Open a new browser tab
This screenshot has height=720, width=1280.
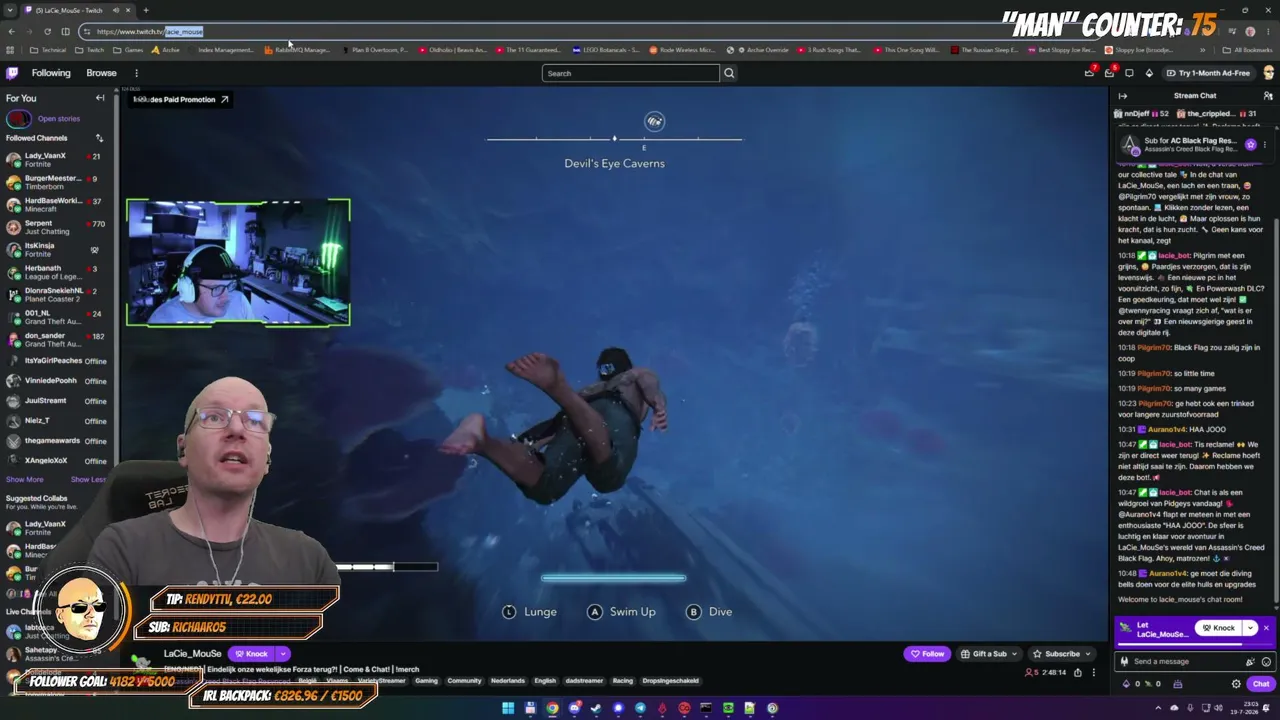click(x=146, y=10)
